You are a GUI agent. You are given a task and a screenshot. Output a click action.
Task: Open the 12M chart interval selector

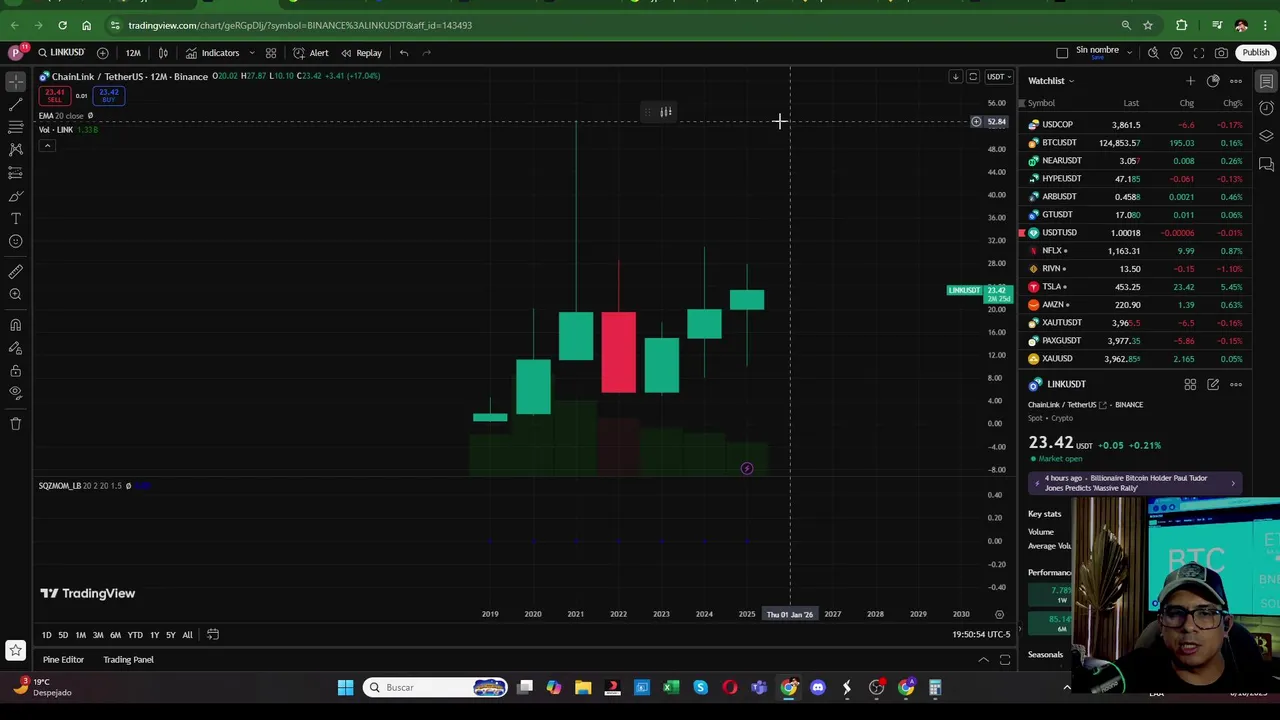pyautogui.click(x=133, y=52)
